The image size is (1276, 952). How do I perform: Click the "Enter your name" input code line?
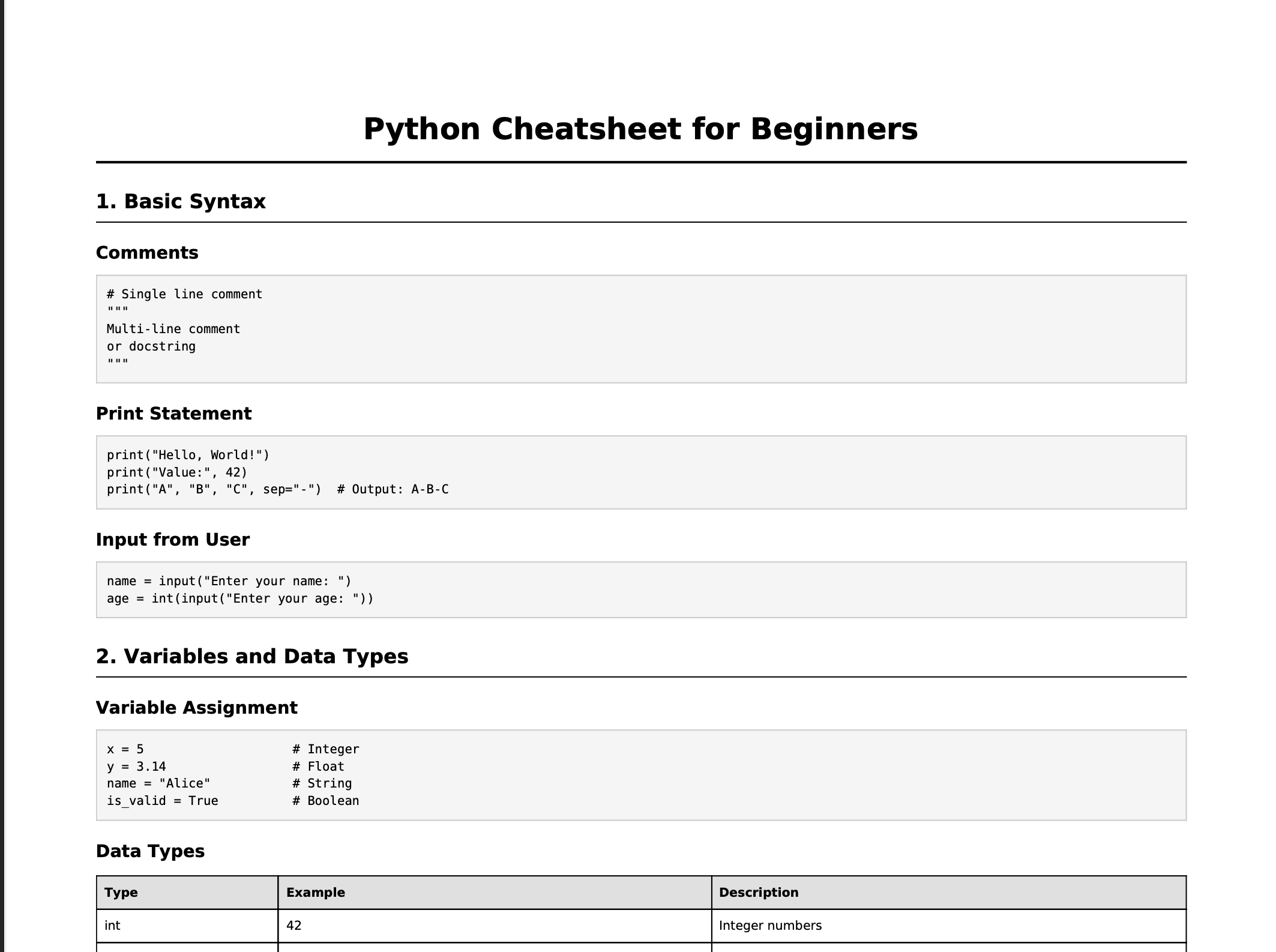(x=229, y=581)
